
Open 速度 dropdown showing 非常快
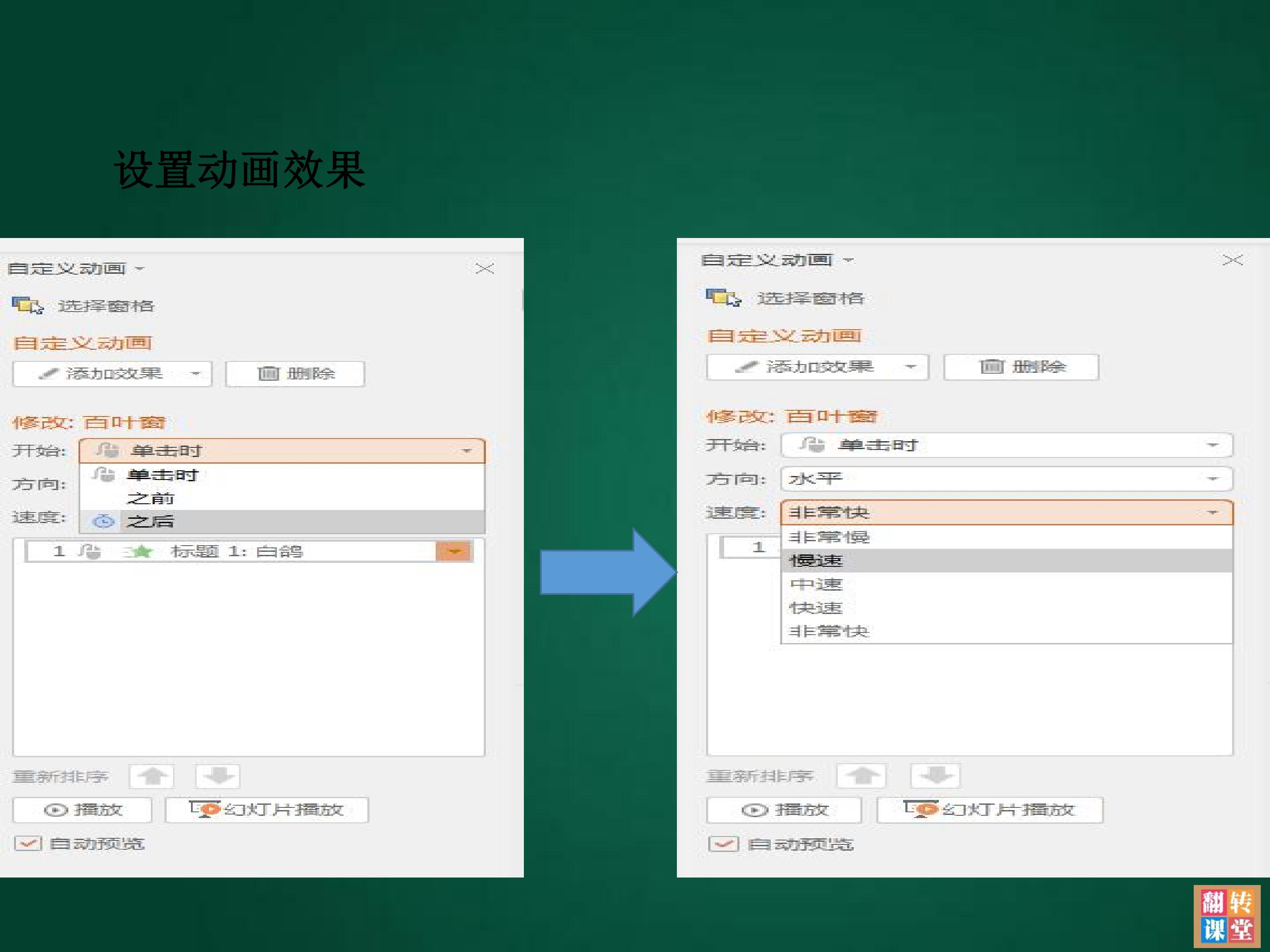1007,513
